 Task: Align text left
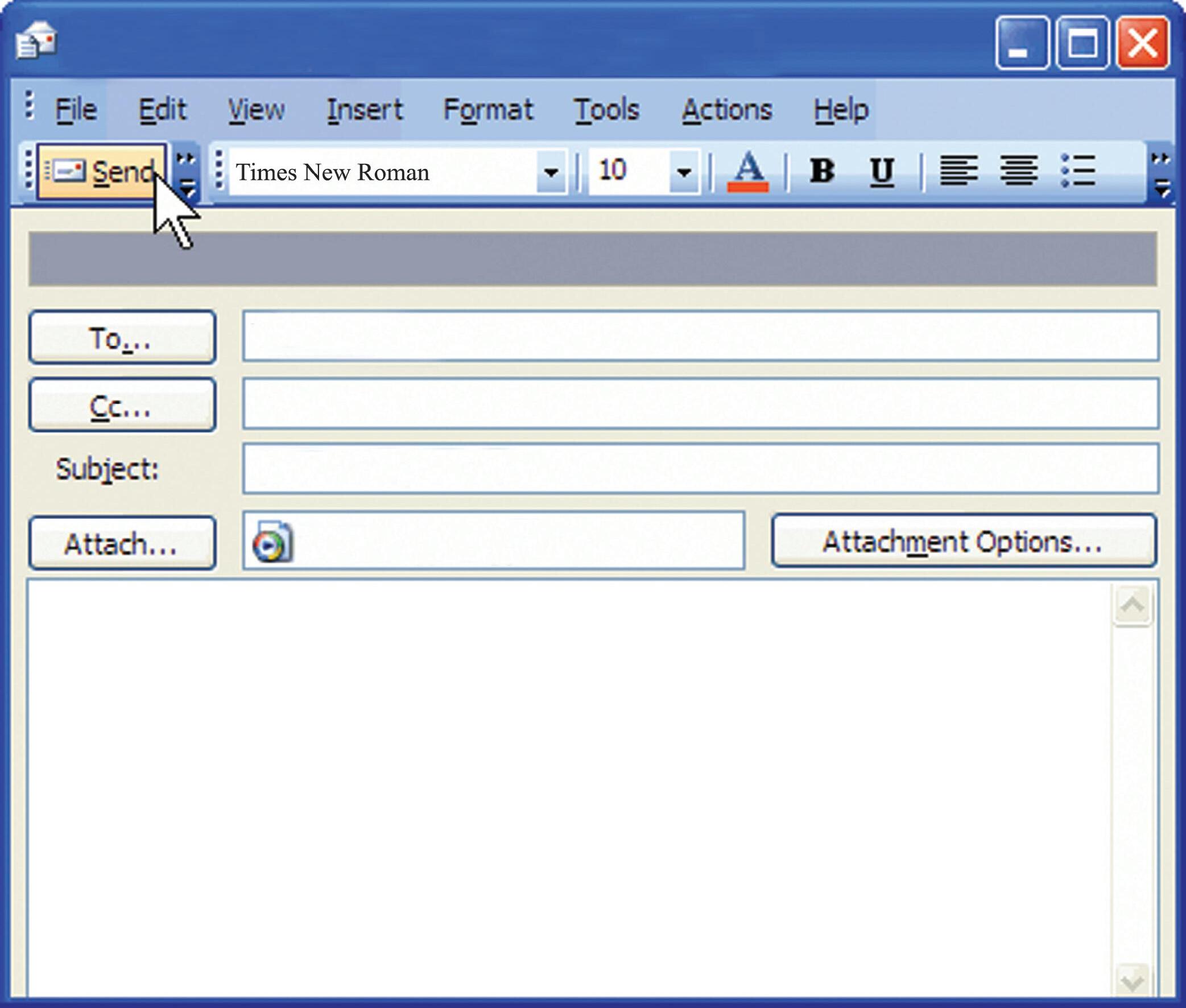pos(959,170)
